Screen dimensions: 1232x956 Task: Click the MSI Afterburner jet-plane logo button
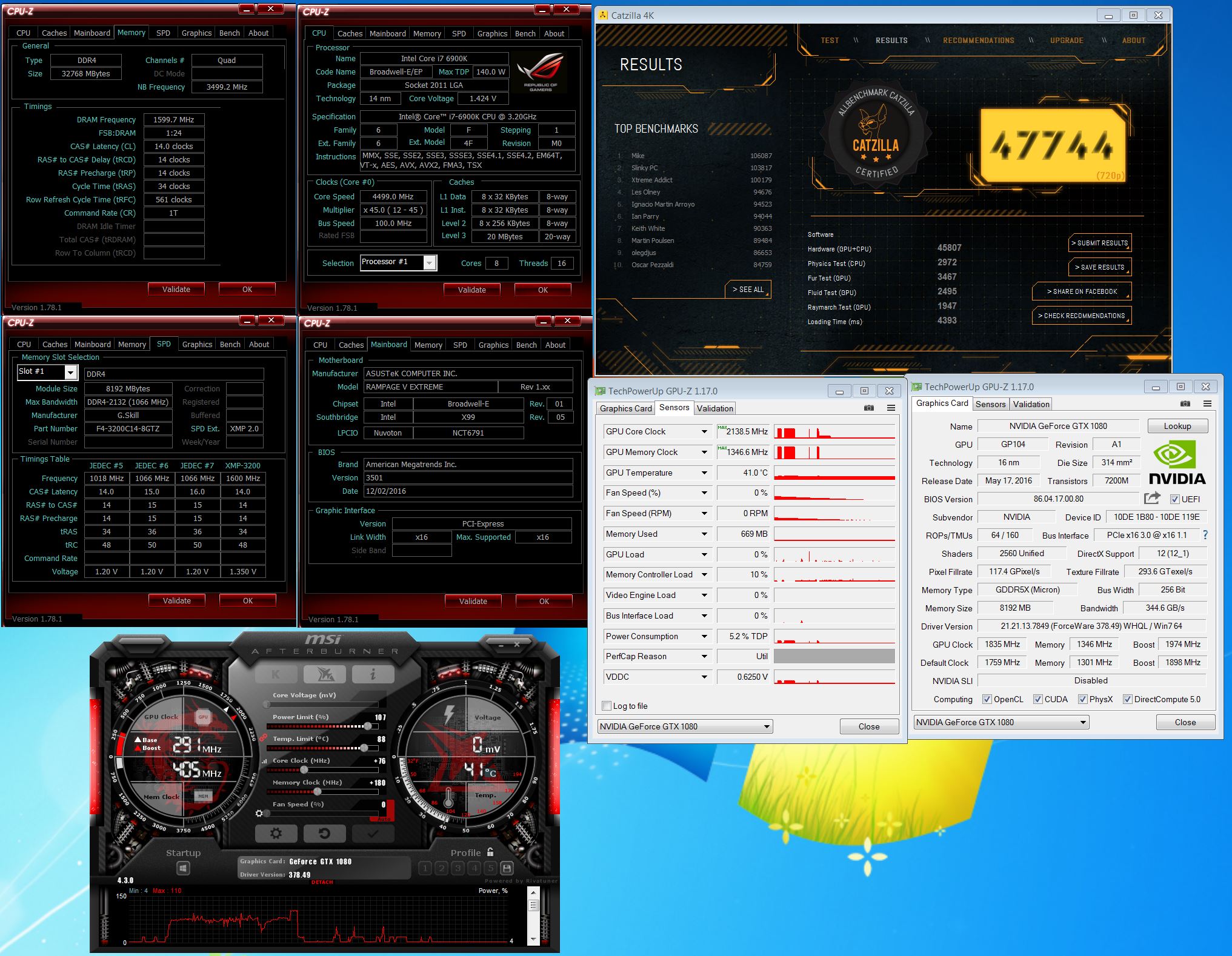point(324,674)
